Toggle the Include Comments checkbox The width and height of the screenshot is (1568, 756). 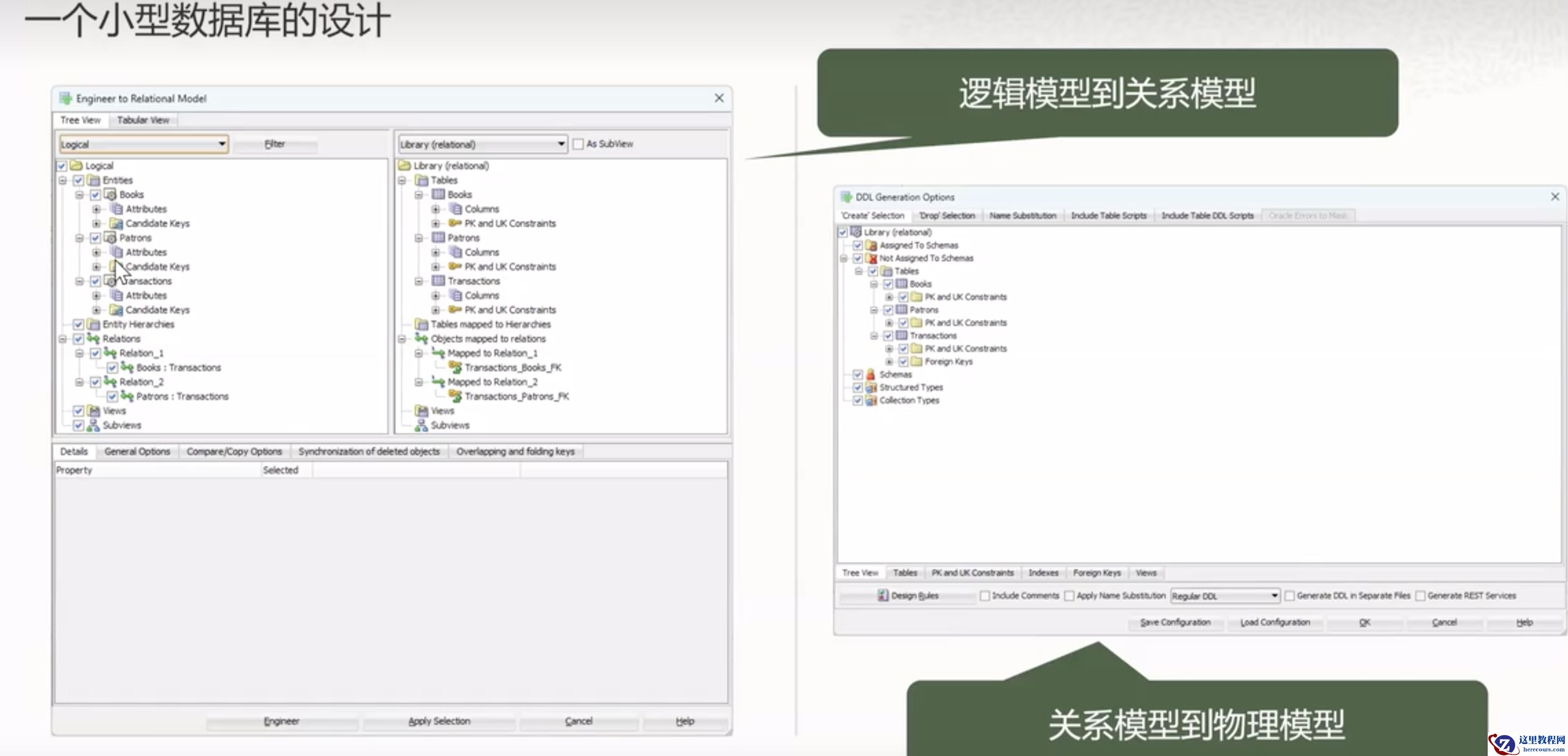[x=985, y=596]
